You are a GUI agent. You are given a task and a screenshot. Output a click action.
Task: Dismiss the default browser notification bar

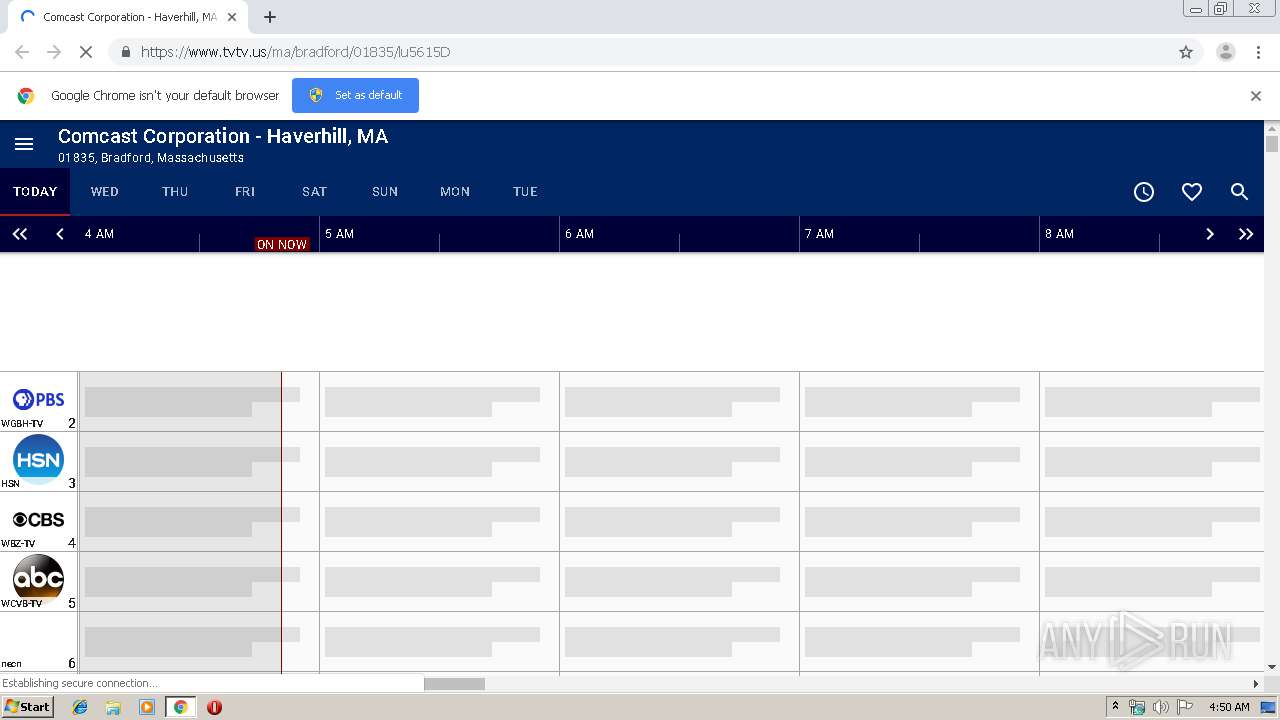pos(1256,96)
